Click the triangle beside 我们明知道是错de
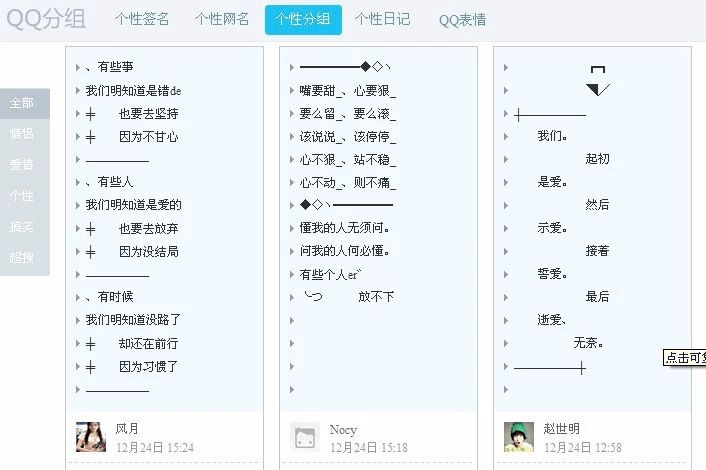Viewport: 706px width, 470px height. point(78,90)
